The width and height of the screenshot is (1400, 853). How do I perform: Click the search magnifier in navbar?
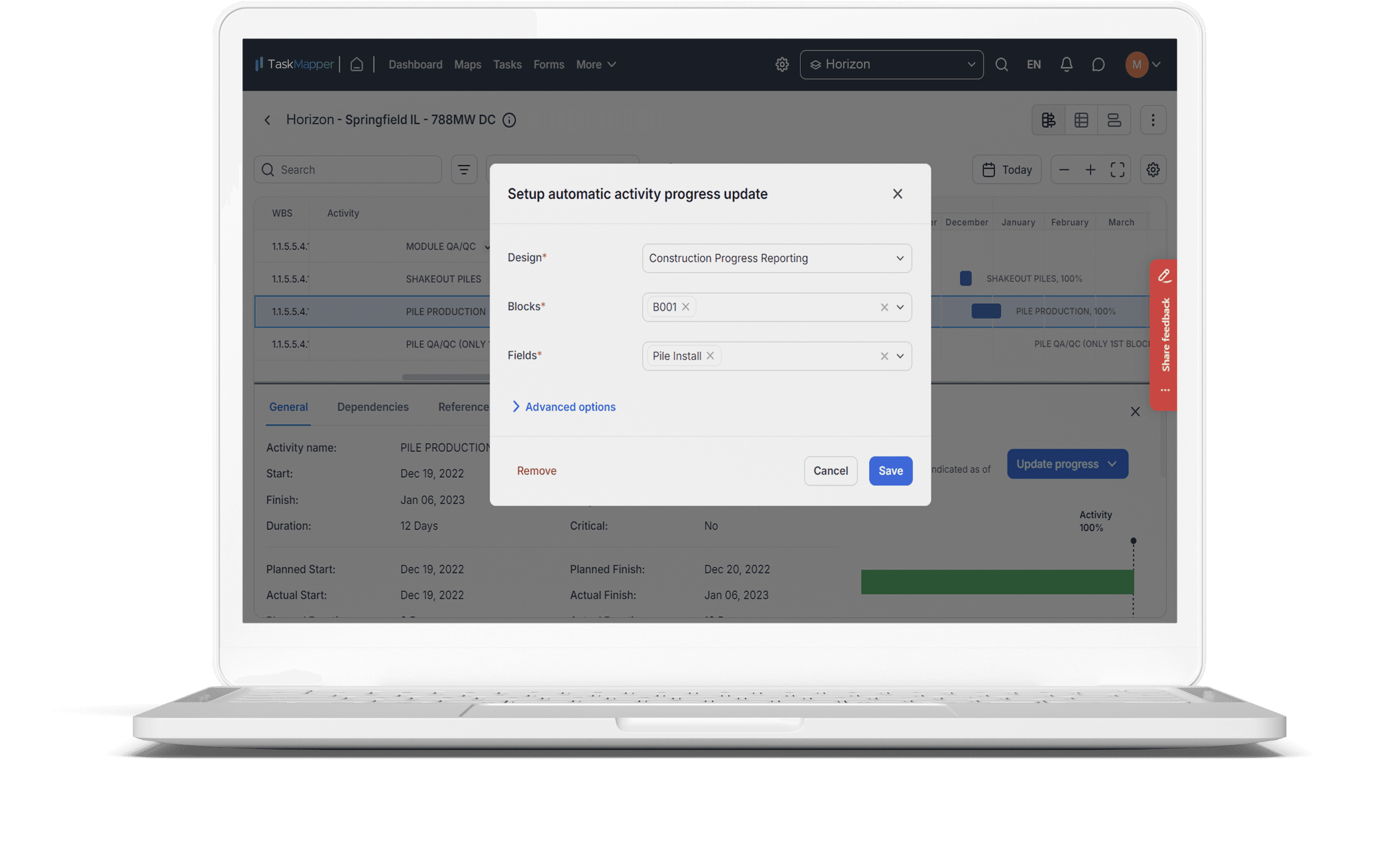[1001, 64]
